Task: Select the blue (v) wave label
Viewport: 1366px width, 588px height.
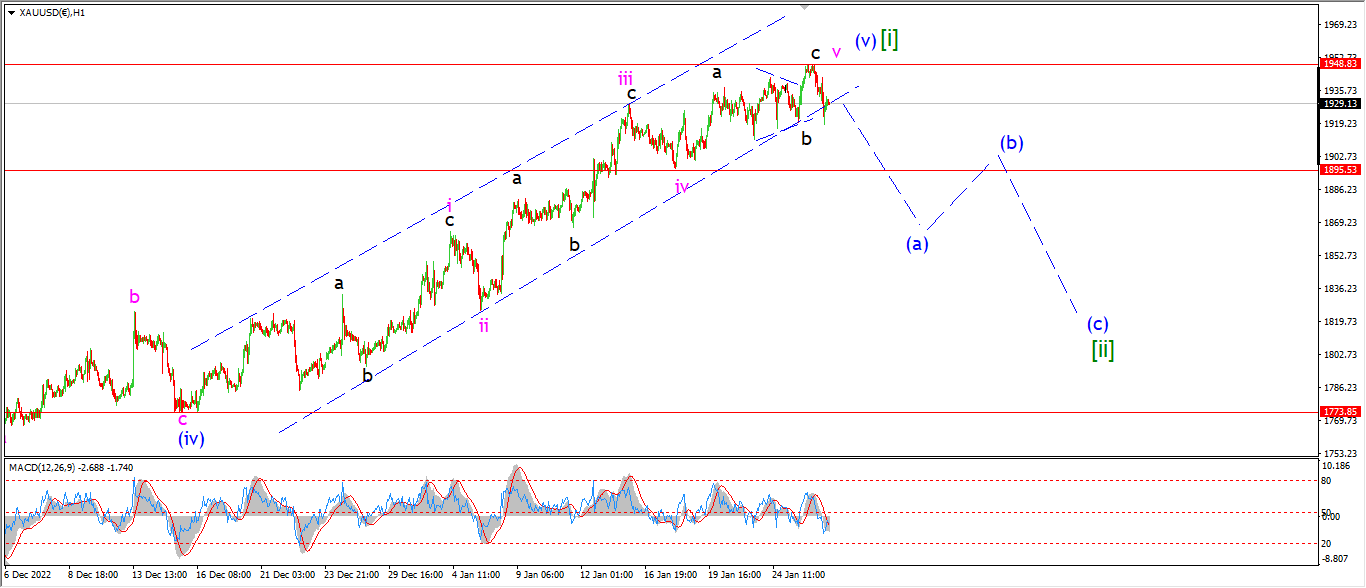Action: pos(865,41)
